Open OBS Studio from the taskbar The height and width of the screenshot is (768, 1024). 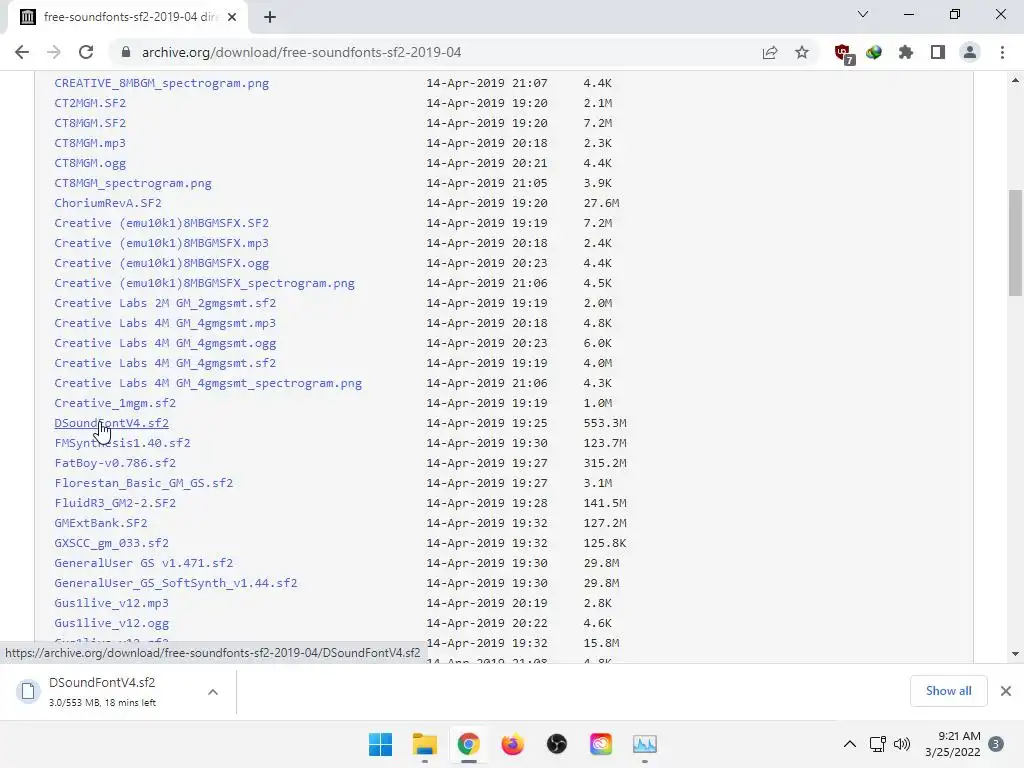pos(556,744)
